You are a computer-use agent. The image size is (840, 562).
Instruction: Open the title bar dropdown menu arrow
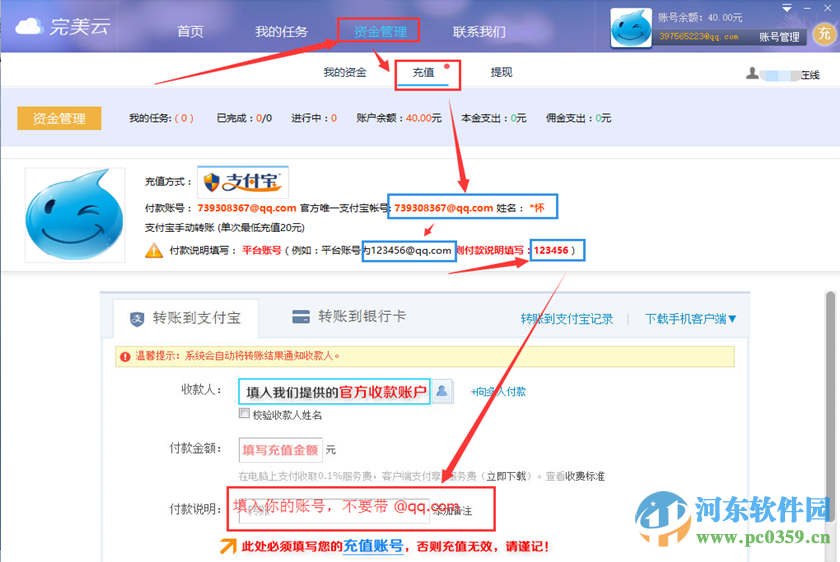pyautogui.click(x=786, y=8)
